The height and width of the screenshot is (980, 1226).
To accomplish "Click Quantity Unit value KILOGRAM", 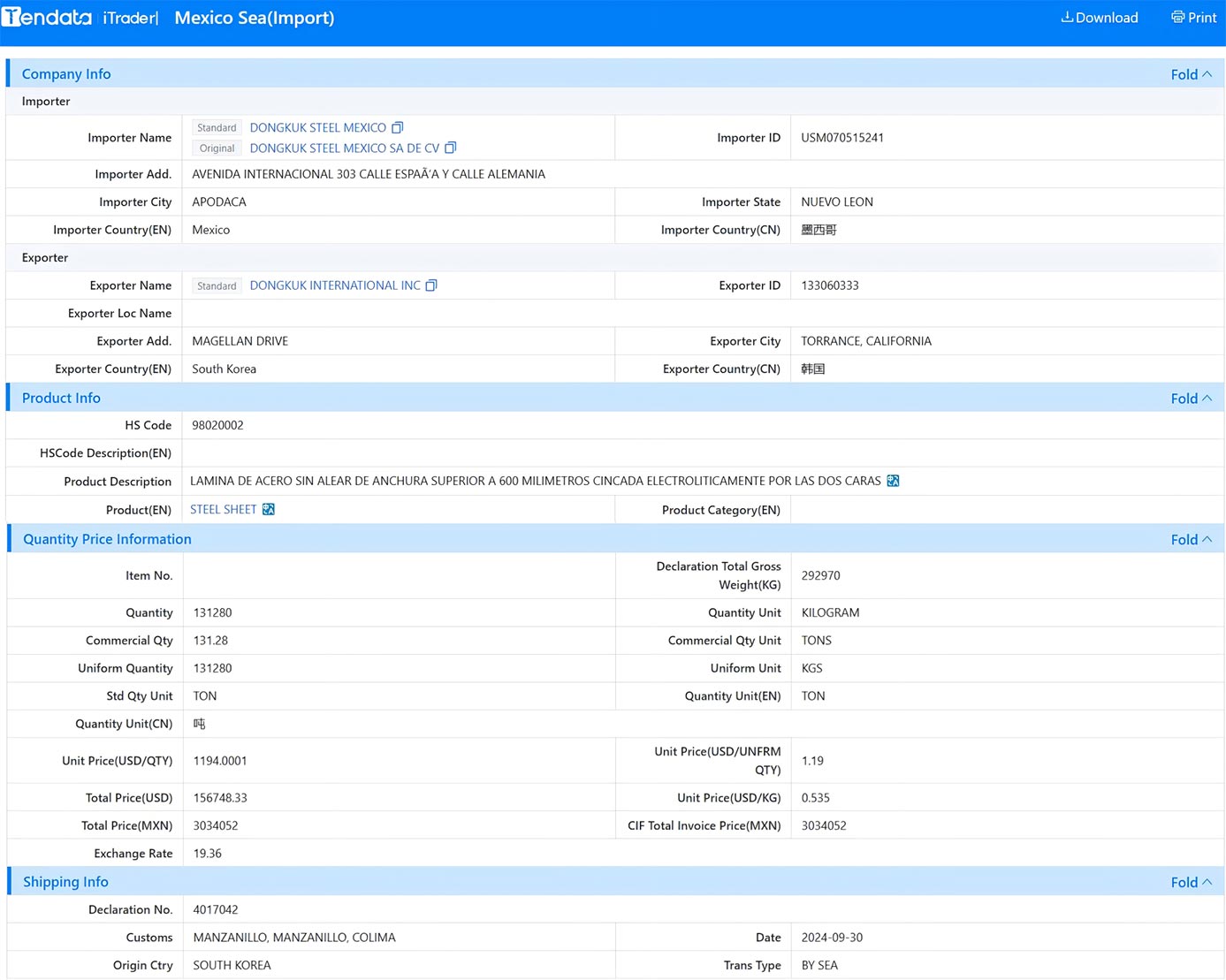I will [831, 612].
